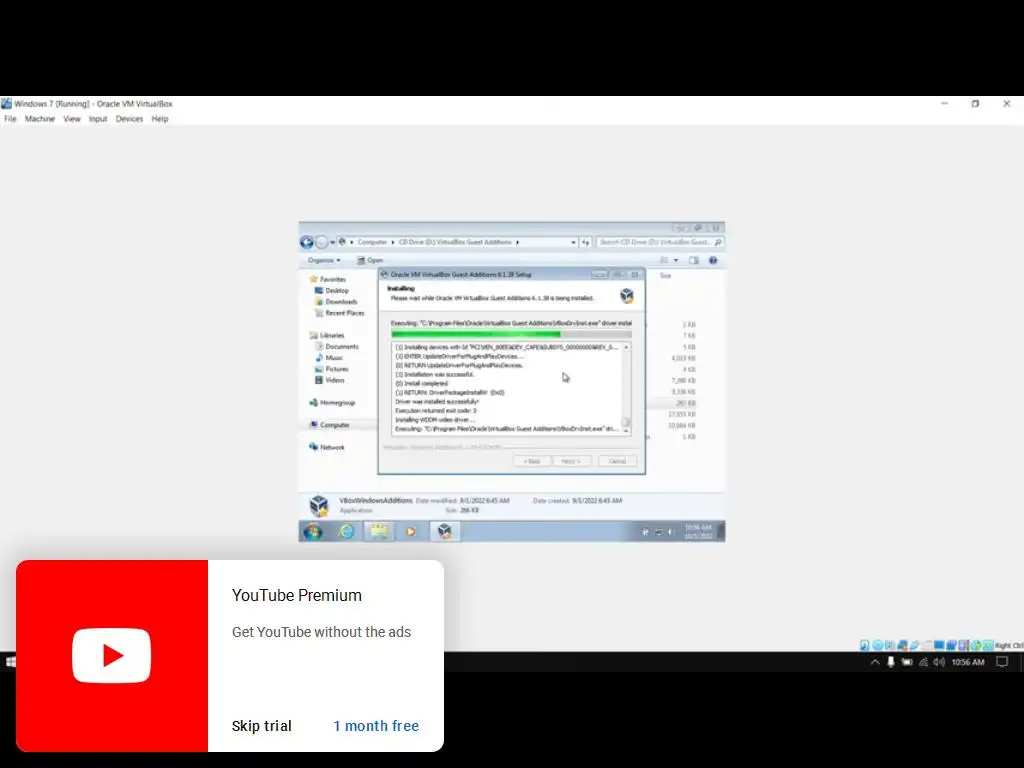Open Music library in navigation pane

[329, 358]
